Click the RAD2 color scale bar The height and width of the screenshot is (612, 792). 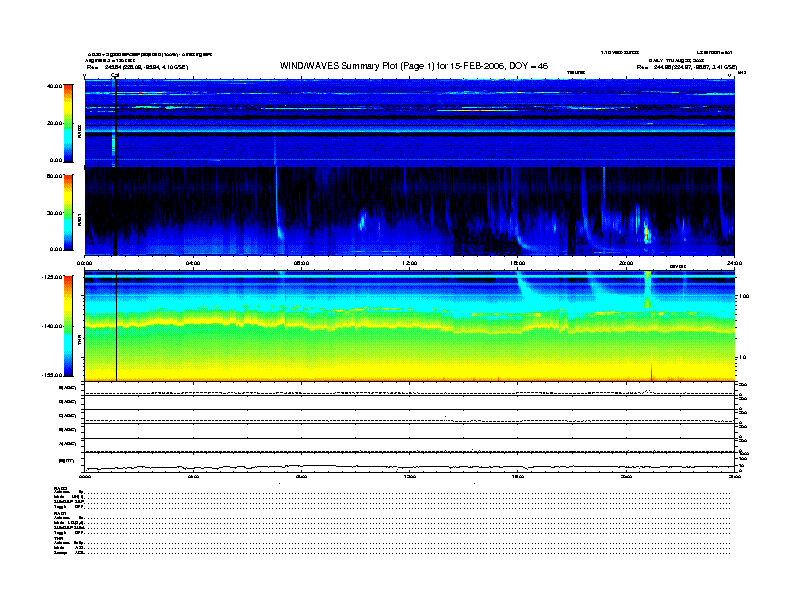pyautogui.click(x=68, y=123)
